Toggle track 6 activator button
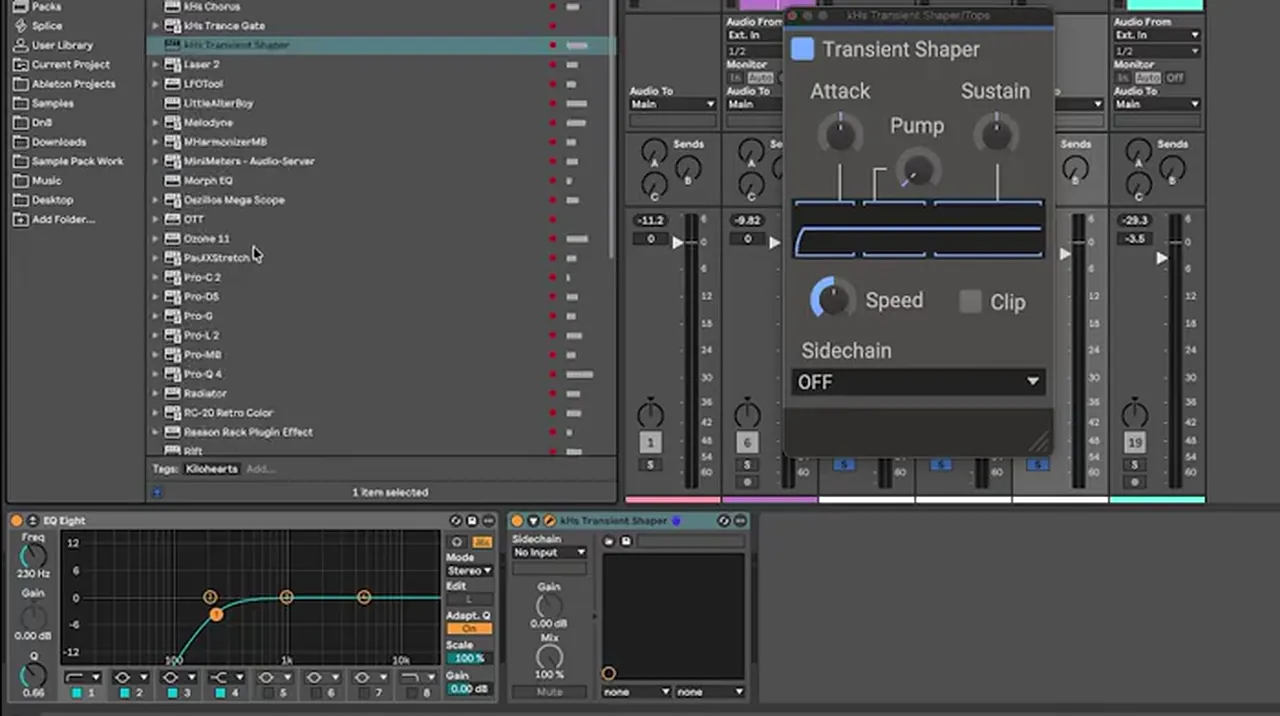Image resolution: width=1280 pixels, height=716 pixels. (x=747, y=442)
